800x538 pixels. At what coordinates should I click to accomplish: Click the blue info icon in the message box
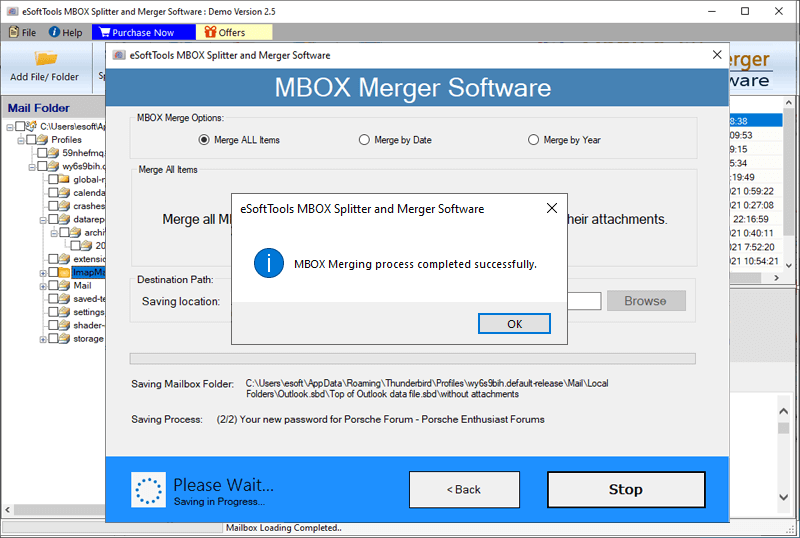269,263
